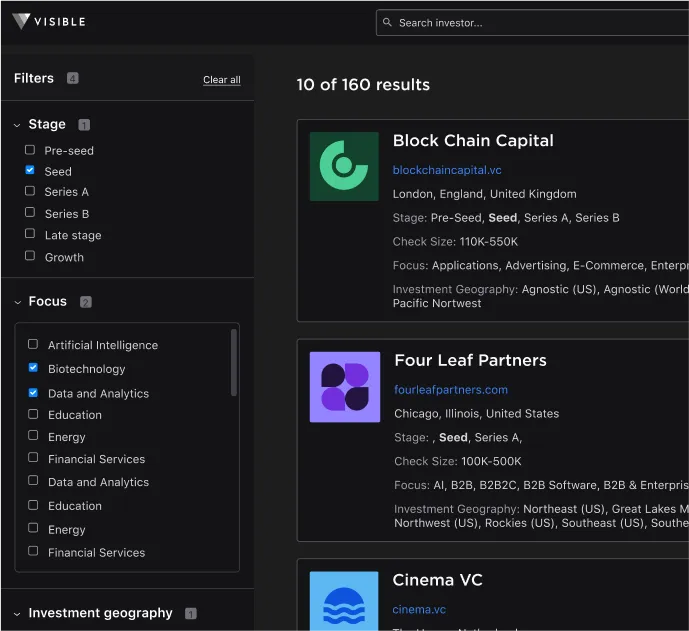689x631 pixels.
Task: Check the Growth stage checkbox
Action: click(30, 255)
